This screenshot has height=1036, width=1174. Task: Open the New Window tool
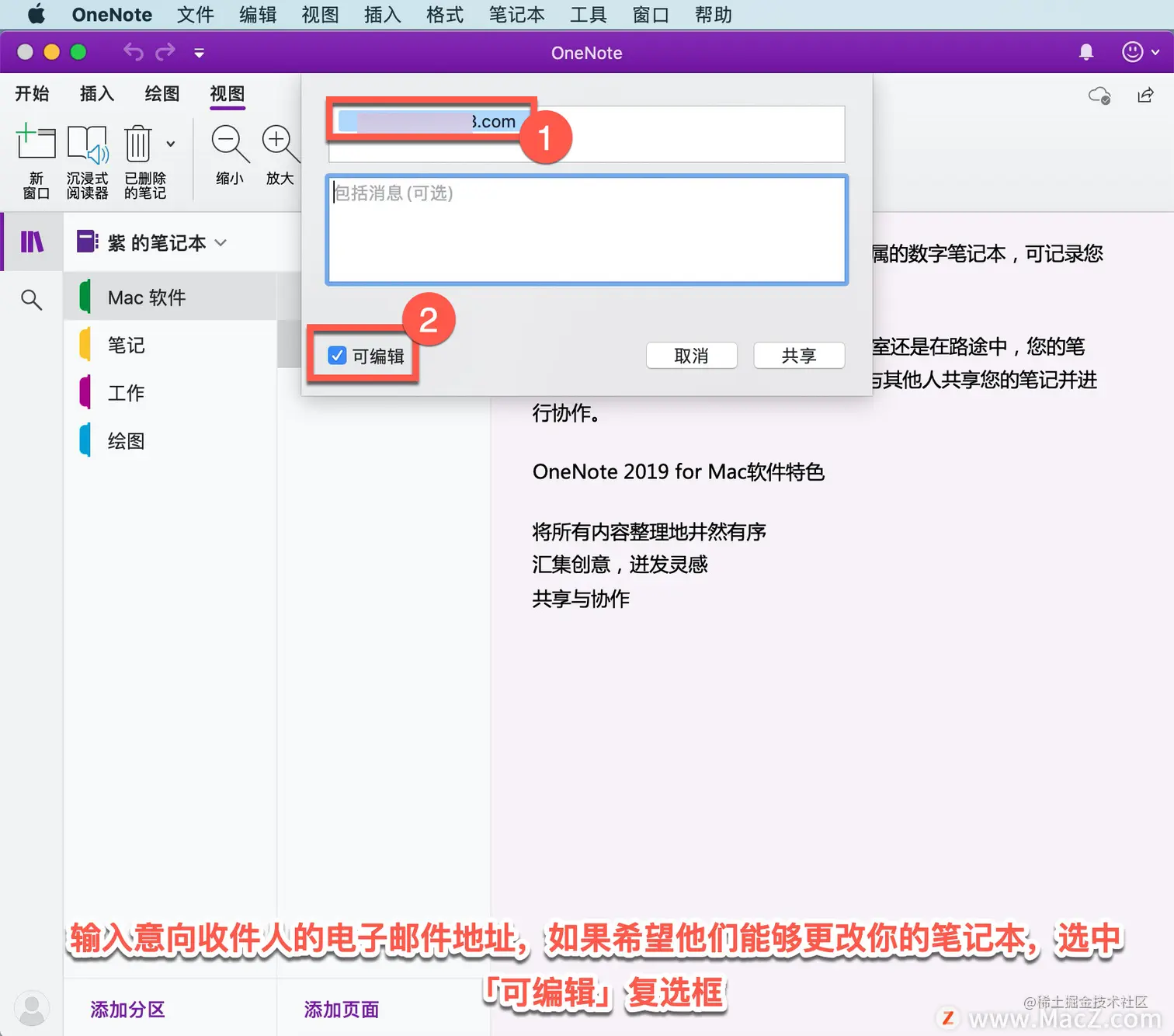[36, 161]
